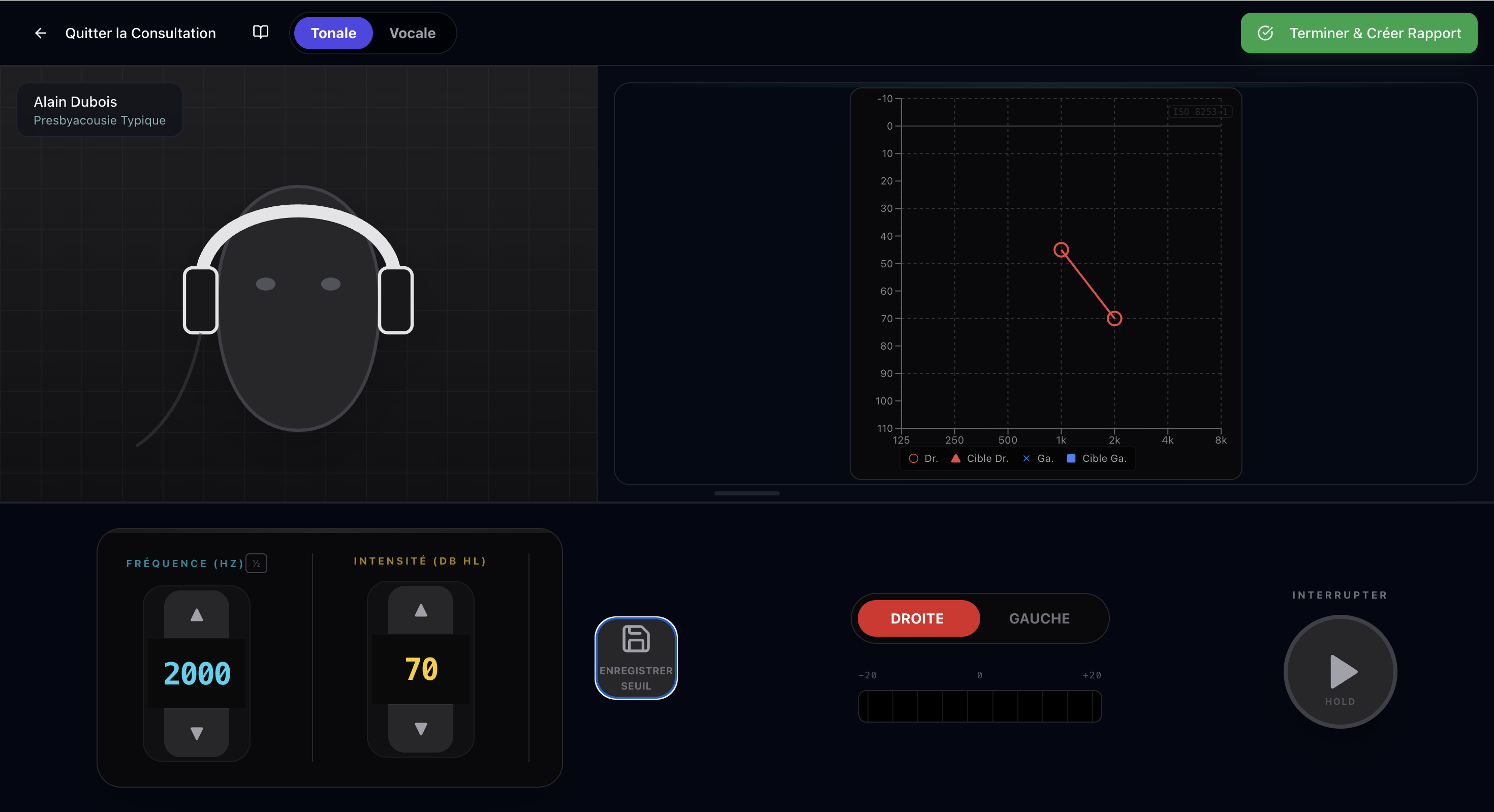Raise intensity with up arrow
The height and width of the screenshot is (812, 1494).
pyautogui.click(x=420, y=610)
